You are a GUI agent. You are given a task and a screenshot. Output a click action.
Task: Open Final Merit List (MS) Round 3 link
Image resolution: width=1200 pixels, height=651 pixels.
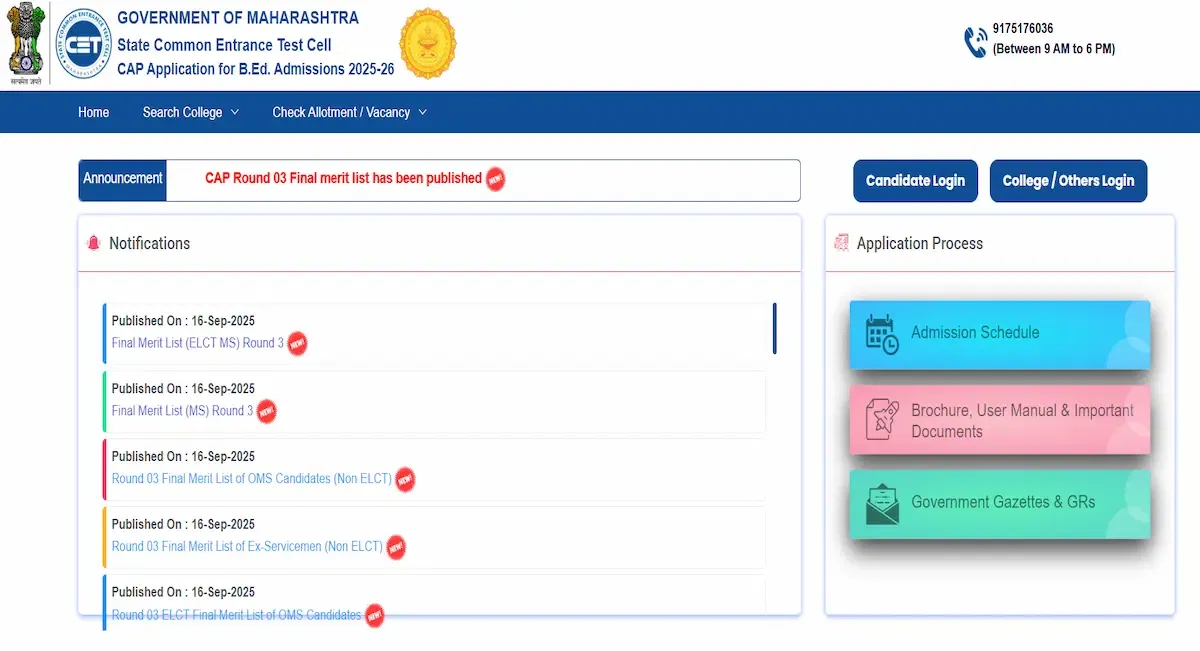click(182, 411)
